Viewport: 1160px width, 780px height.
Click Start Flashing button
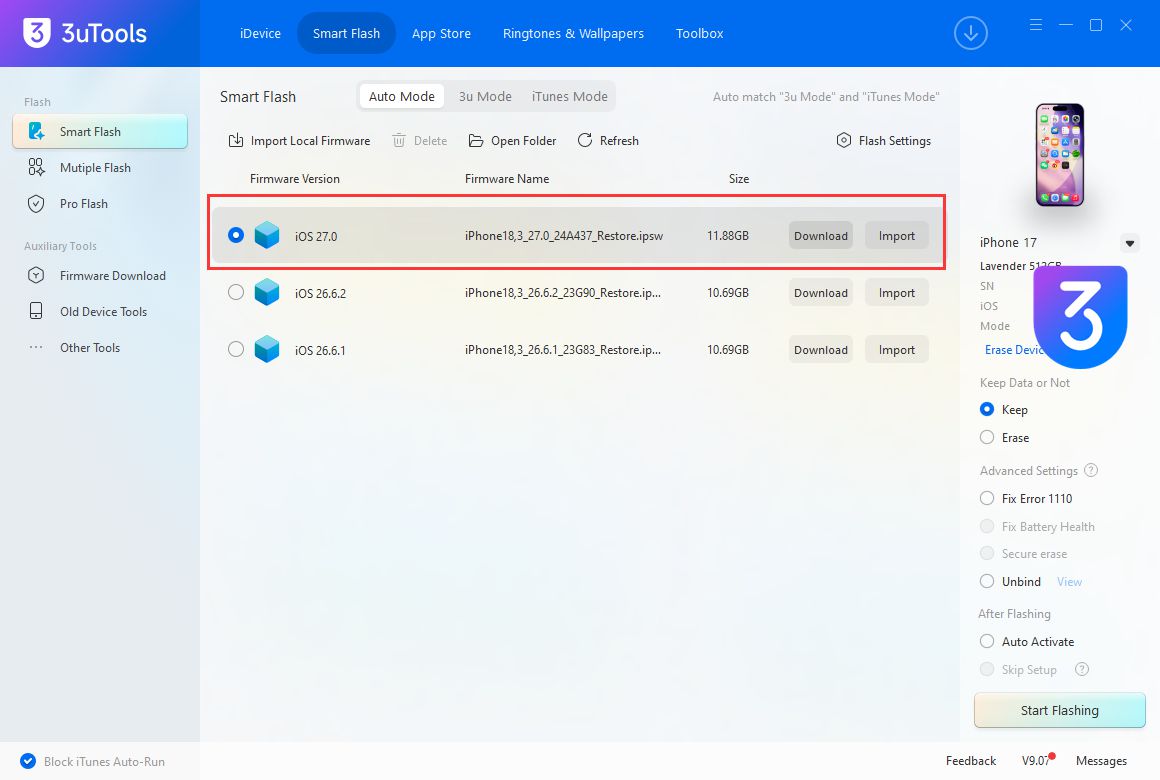click(1059, 710)
